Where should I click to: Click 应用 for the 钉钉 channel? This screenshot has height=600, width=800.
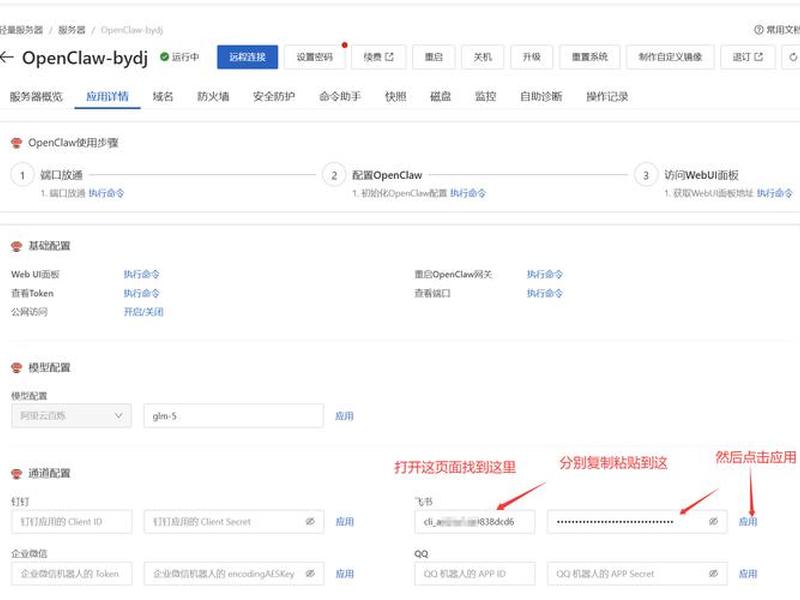click(x=344, y=521)
